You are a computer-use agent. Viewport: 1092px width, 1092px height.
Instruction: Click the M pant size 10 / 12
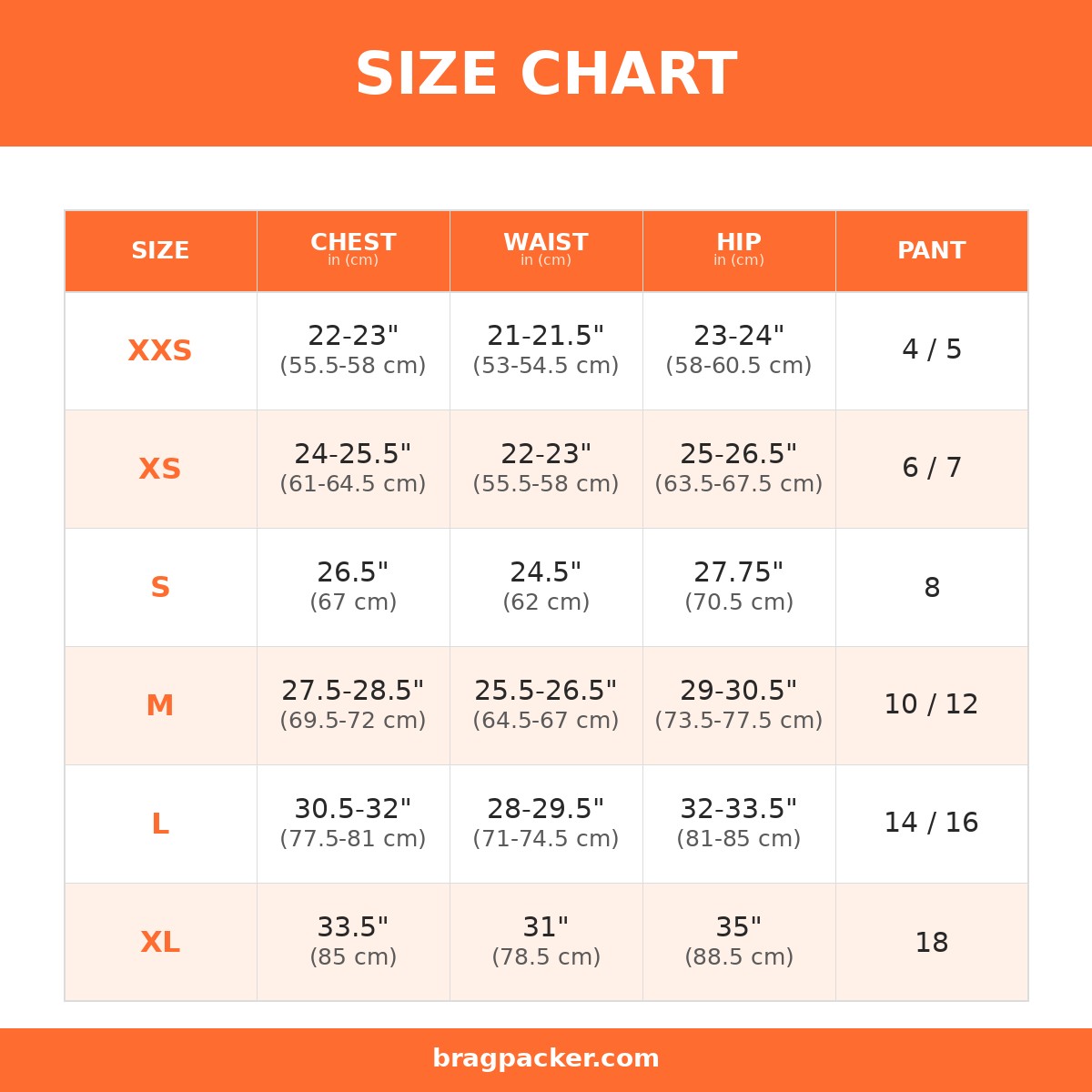point(932,705)
